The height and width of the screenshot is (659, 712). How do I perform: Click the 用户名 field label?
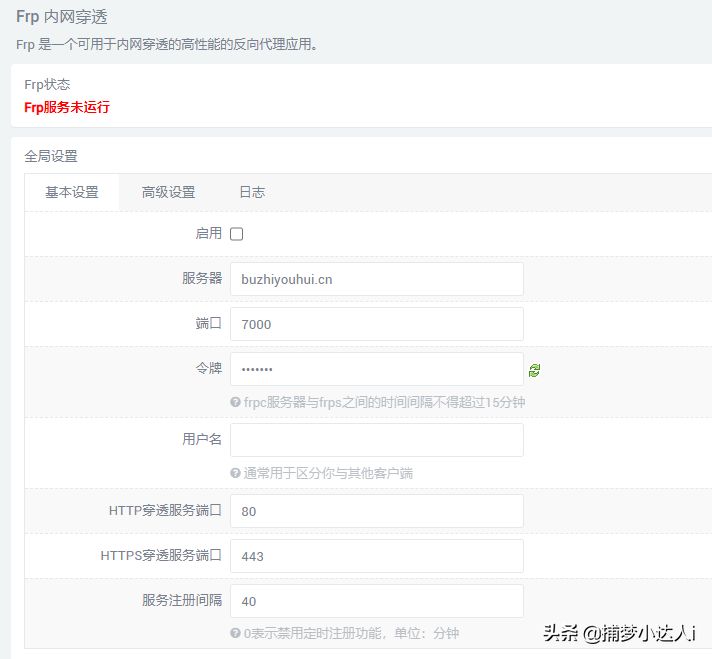[x=202, y=439]
